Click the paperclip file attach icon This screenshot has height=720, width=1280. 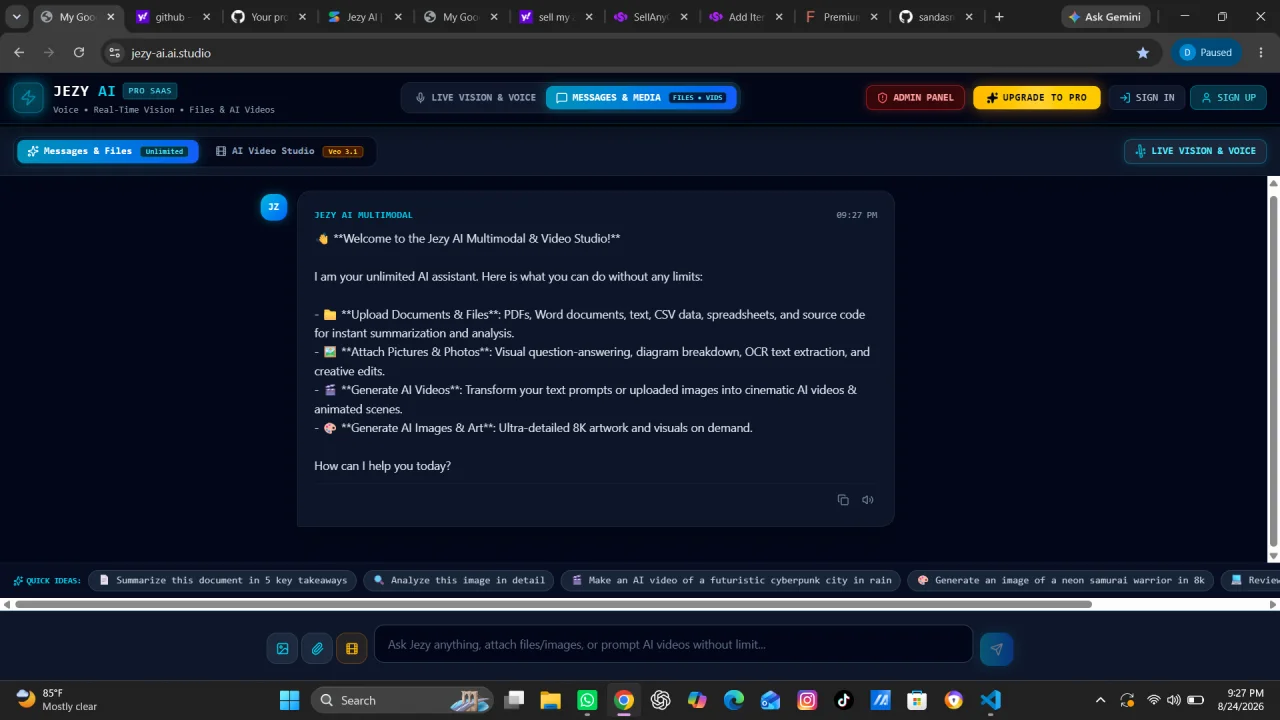pyautogui.click(x=317, y=649)
